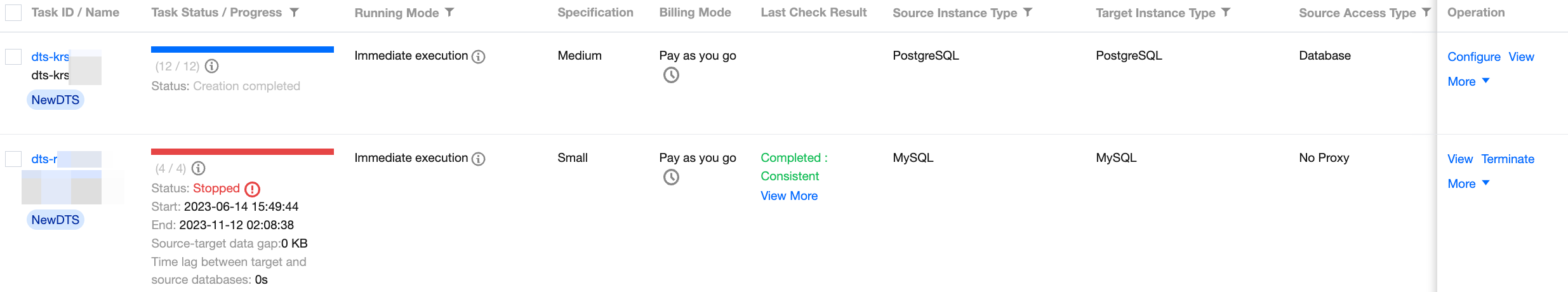Click the View link for the MySQL task
This screenshot has height=292, width=1568.
(1459, 159)
